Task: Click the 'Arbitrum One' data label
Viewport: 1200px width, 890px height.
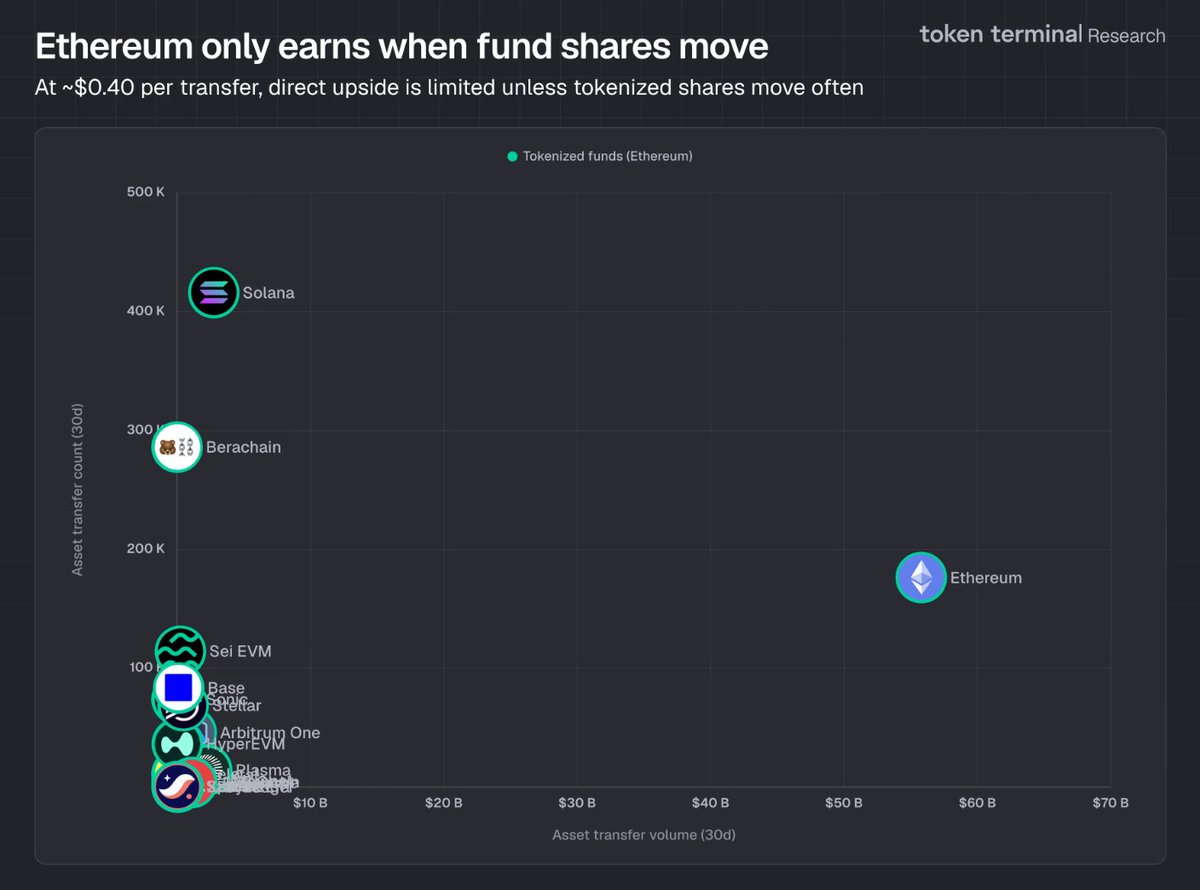Action: click(270, 733)
